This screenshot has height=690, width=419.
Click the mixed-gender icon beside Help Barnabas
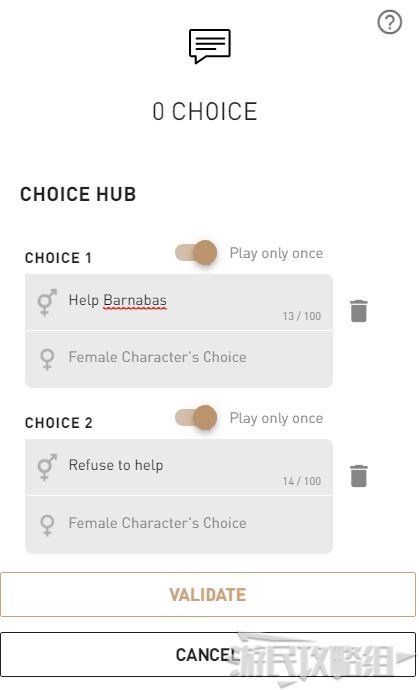point(47,302)
